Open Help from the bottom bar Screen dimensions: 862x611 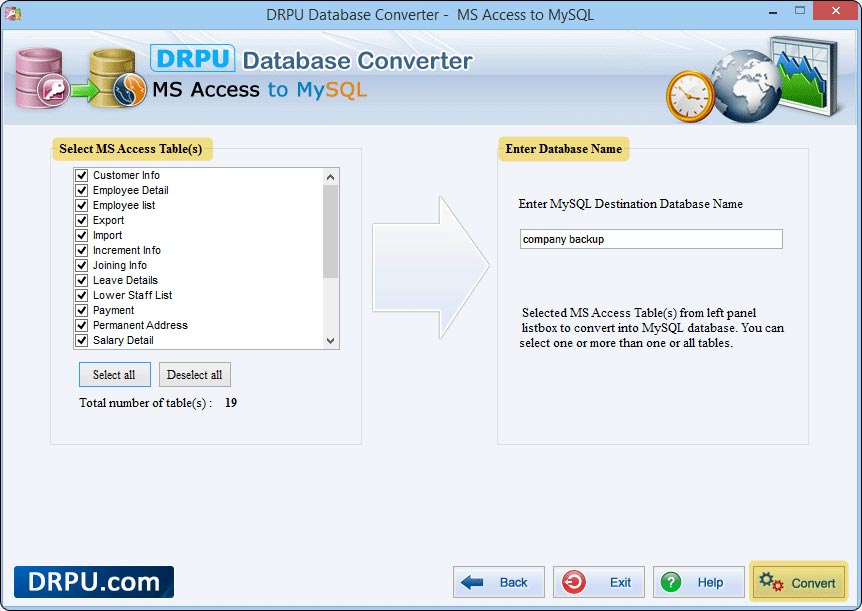pos(698,582)
